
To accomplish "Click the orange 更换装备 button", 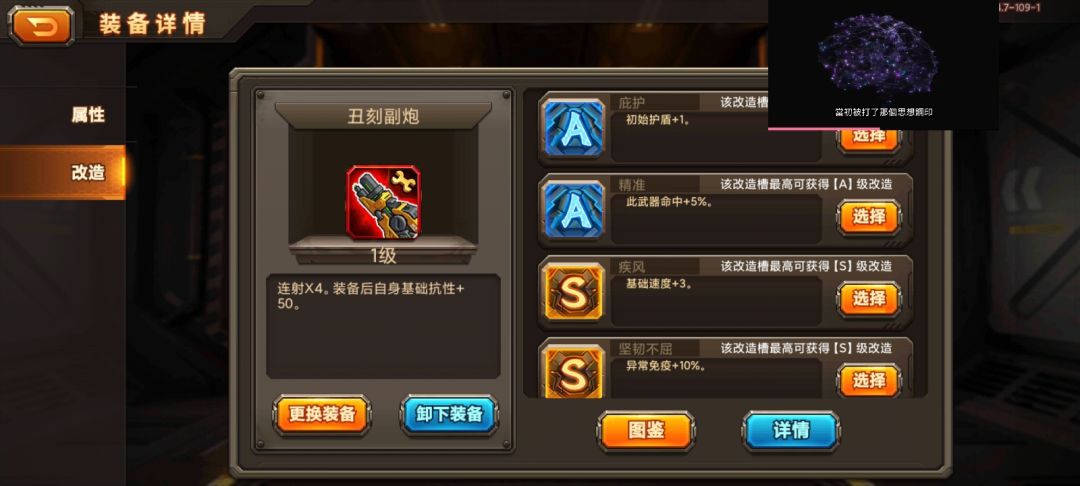I will click(x=322, y=414).
